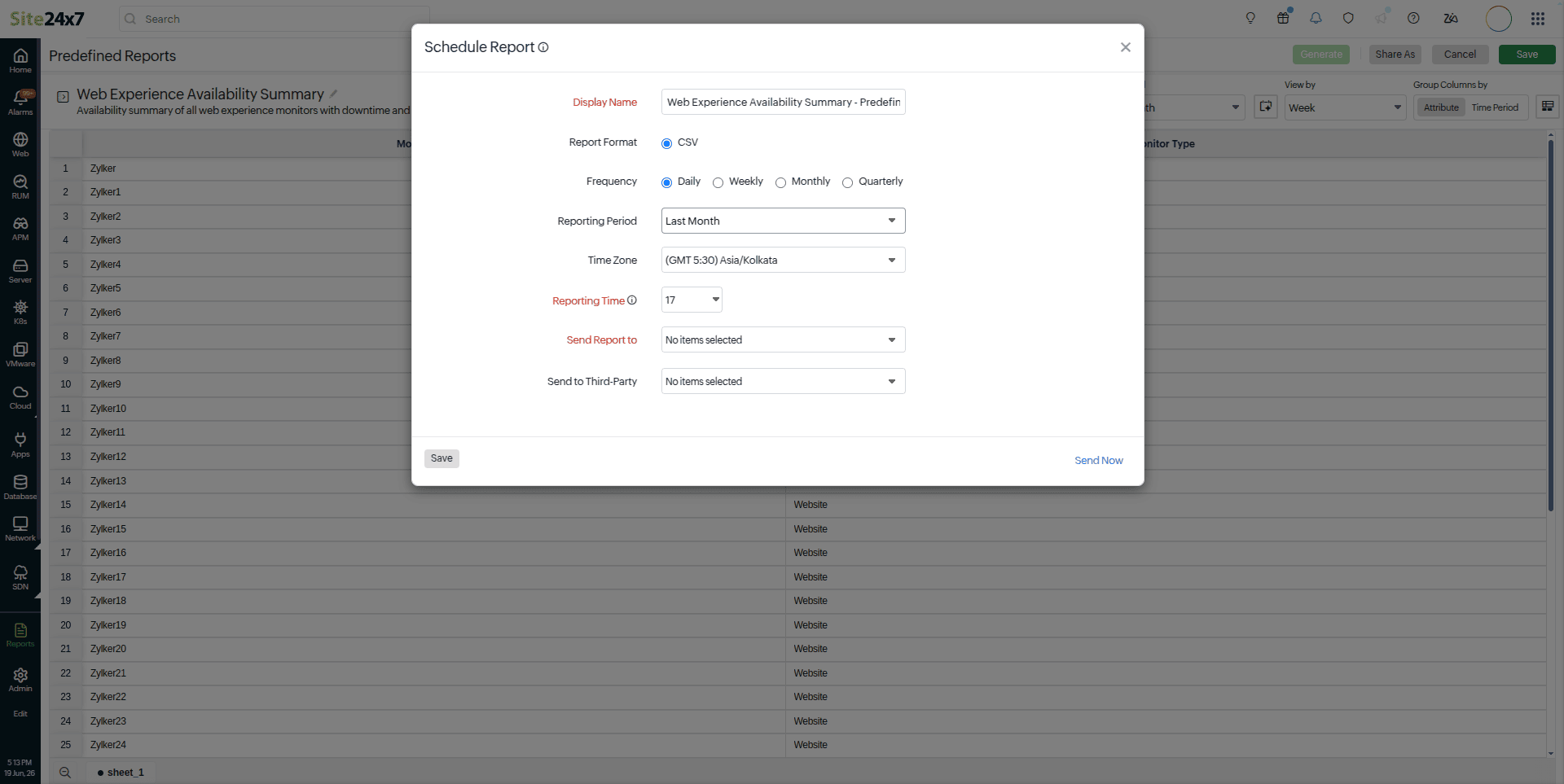Image resolution: width=1564 pixels, height=784 pixels.
Task: Open the help question mark icon
Action: point(1413,18)
